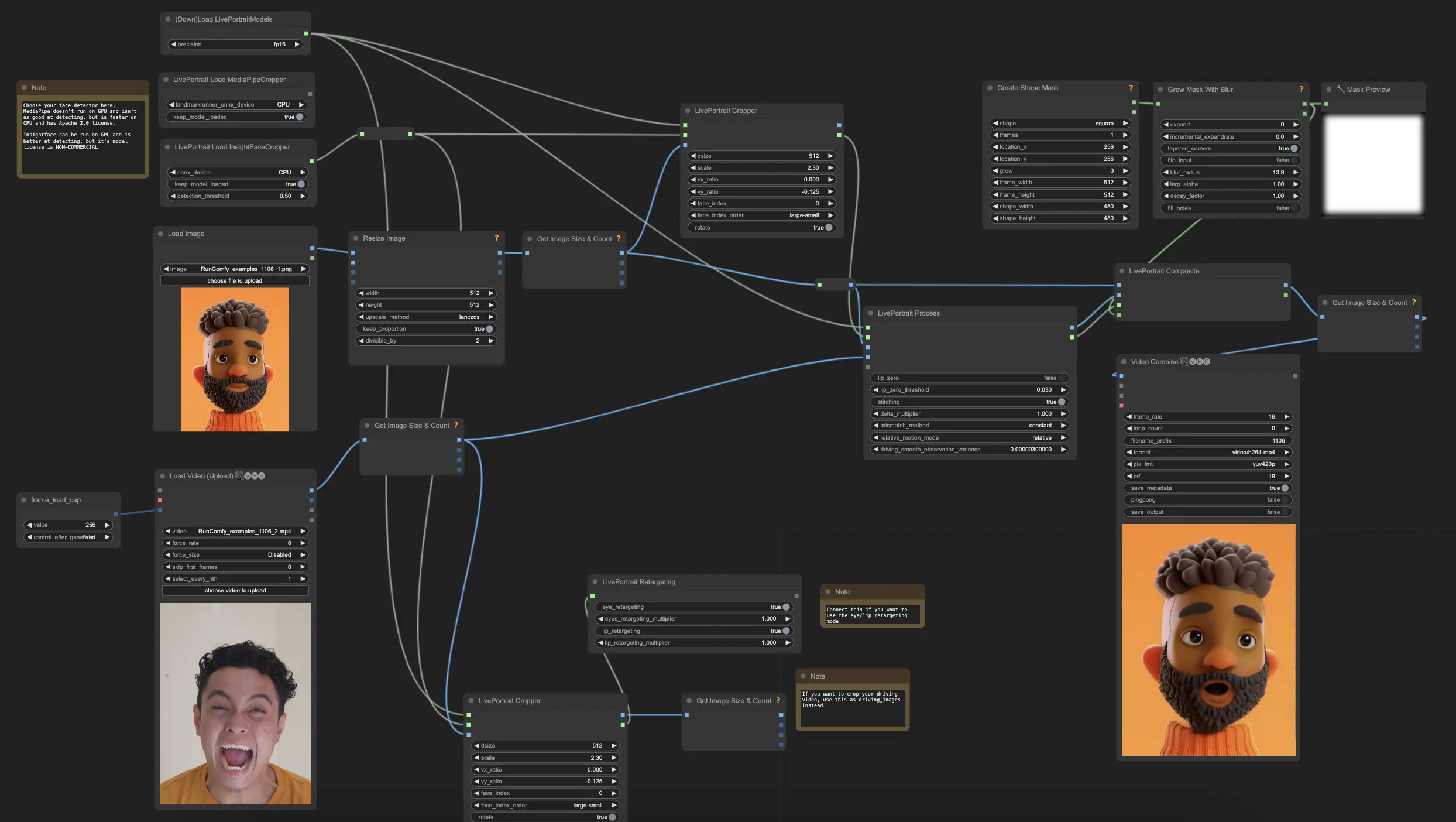
Task: Expand upscale_method dropdown in Resize Image node
Action: (x=425, y=317)
